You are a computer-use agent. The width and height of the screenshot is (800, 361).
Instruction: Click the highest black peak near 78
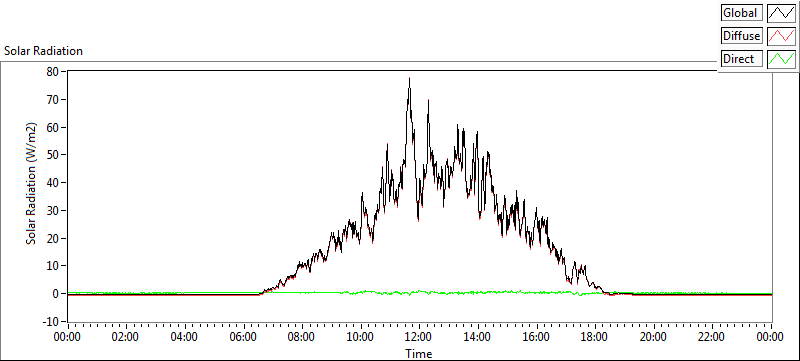[409, 79]
